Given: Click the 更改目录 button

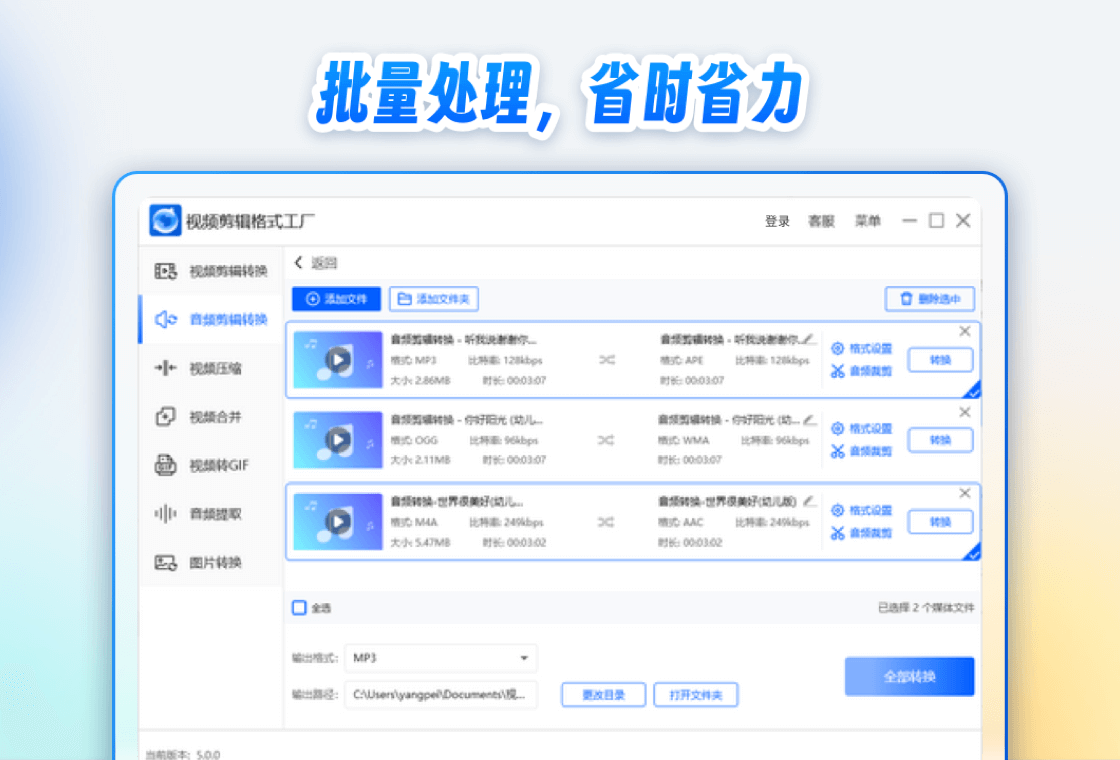Looking at the screenshot, I should tap(603, 694).
